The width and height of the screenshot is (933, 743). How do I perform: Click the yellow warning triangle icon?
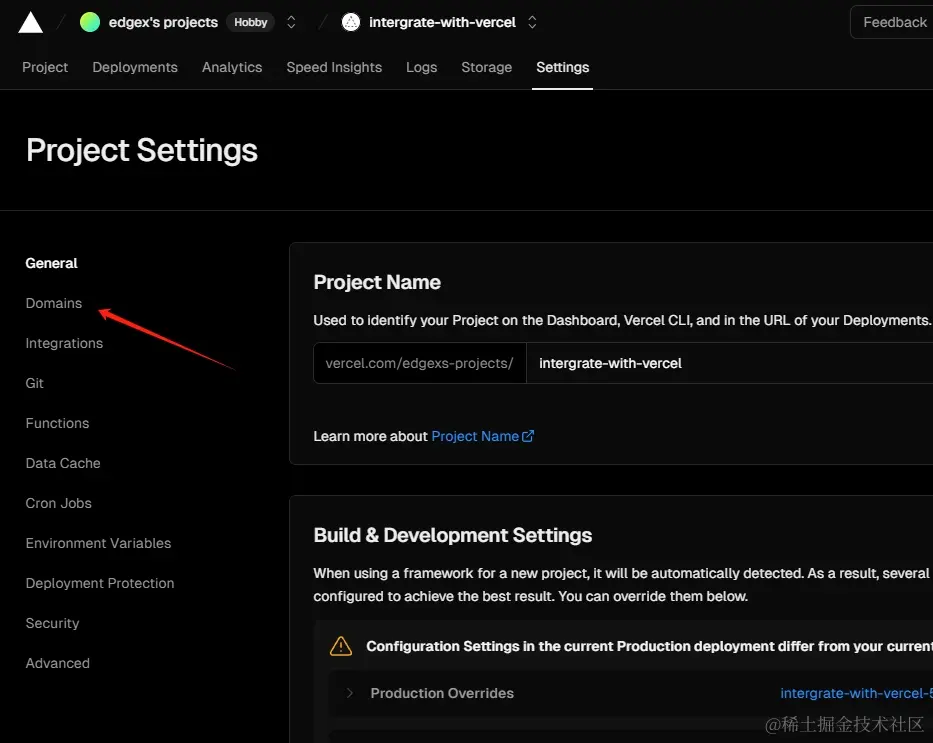pyautogui.click(x=341, y=646)
